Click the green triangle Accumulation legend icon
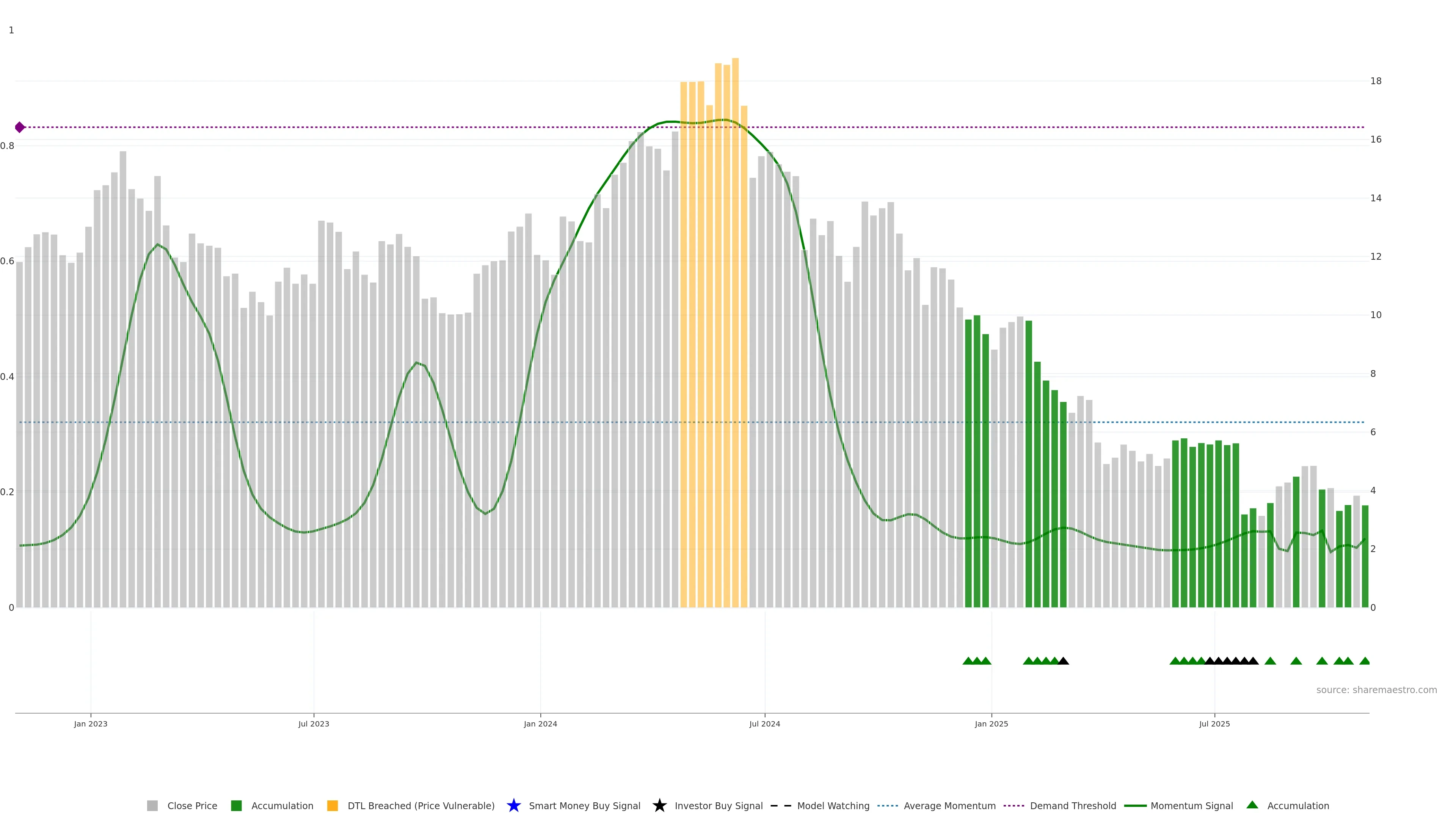 [1252, 805]
